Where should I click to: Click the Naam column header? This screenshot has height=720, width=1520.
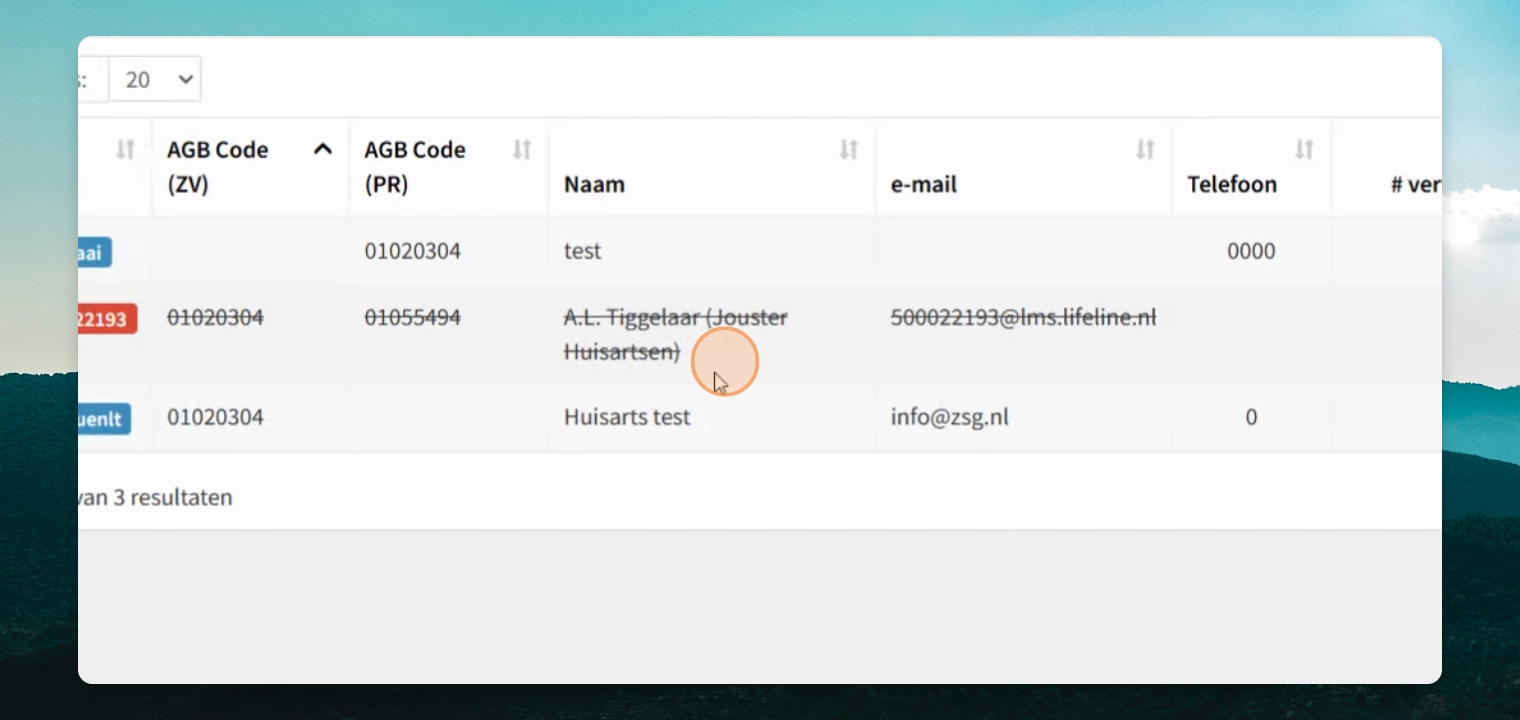tap(594, 184)
